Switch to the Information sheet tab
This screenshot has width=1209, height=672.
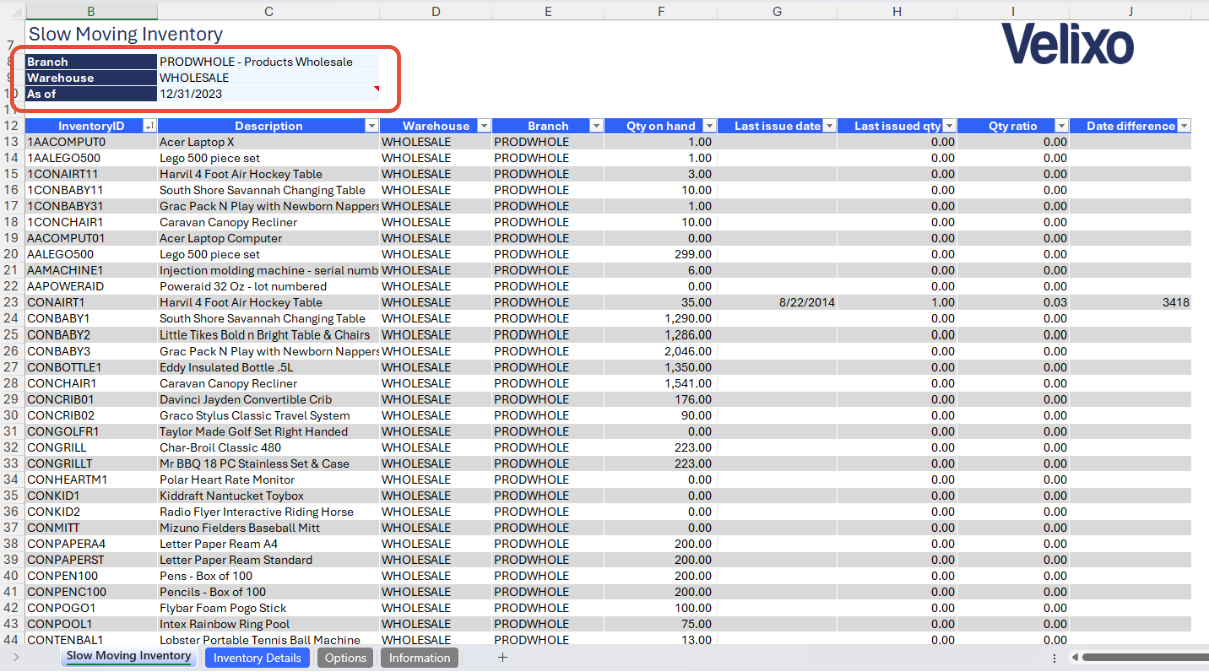point(419,658)
